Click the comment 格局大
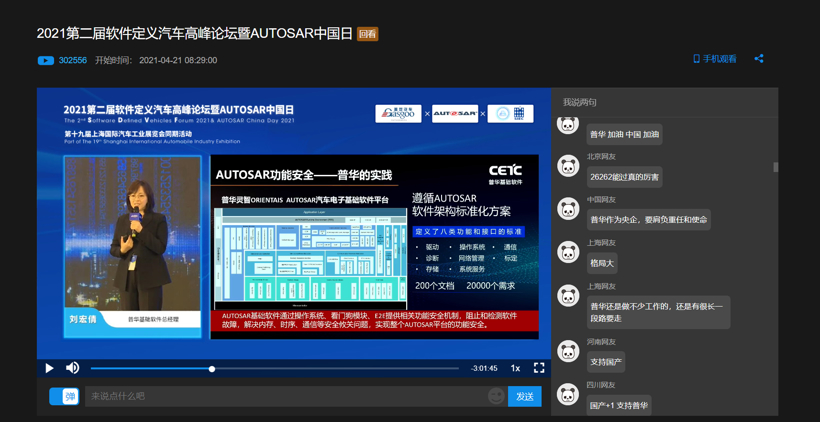The height and width of the screenshot is (422, 820). pyautogui.click(x=602, y=263)
